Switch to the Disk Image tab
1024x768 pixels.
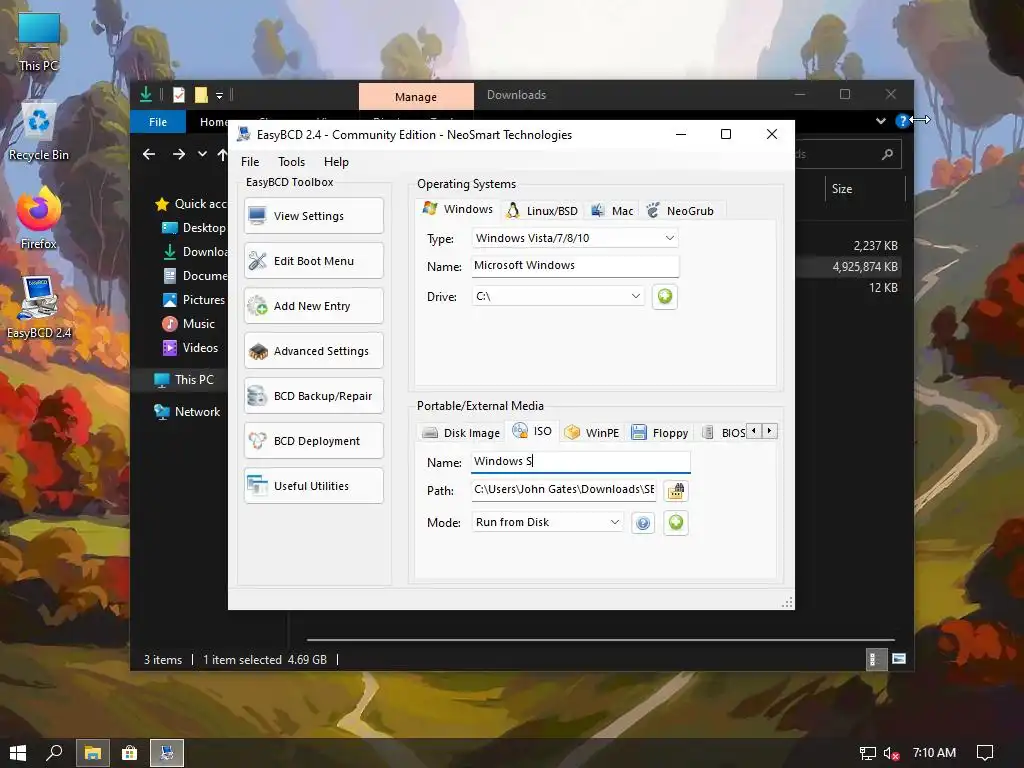tap(461, 433)
